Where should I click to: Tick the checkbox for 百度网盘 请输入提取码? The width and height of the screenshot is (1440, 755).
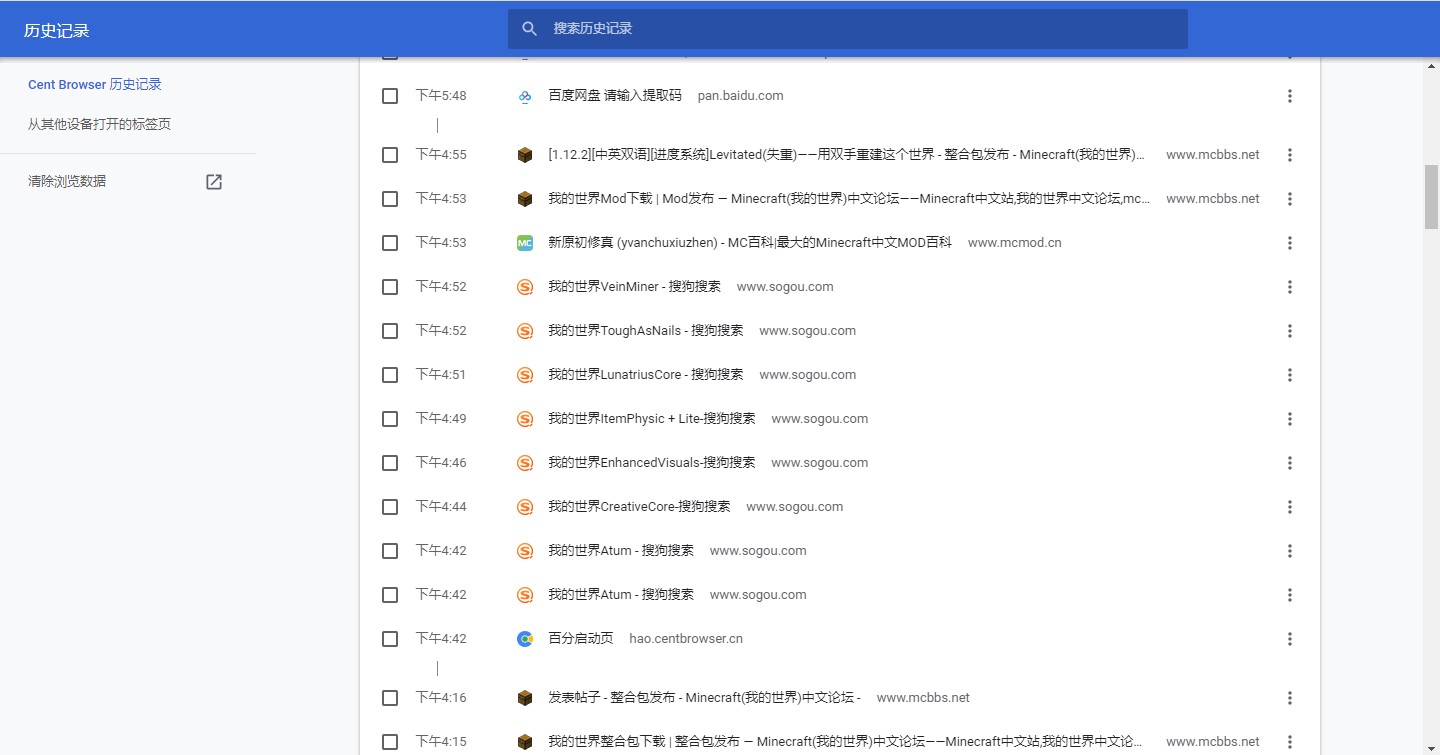click(x=390, y=96)
